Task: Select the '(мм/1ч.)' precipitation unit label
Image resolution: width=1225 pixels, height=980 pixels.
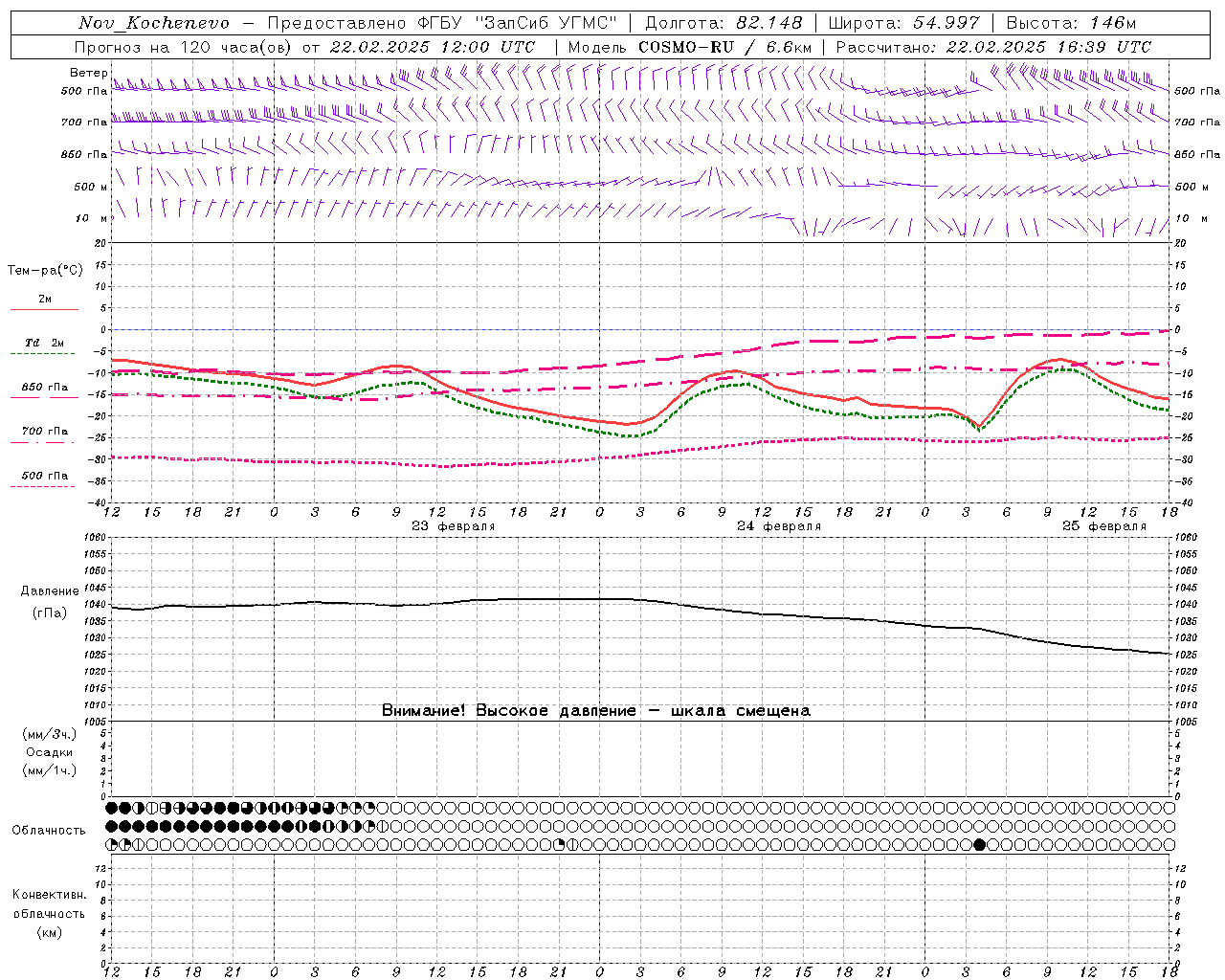Action: click(50, 770)
